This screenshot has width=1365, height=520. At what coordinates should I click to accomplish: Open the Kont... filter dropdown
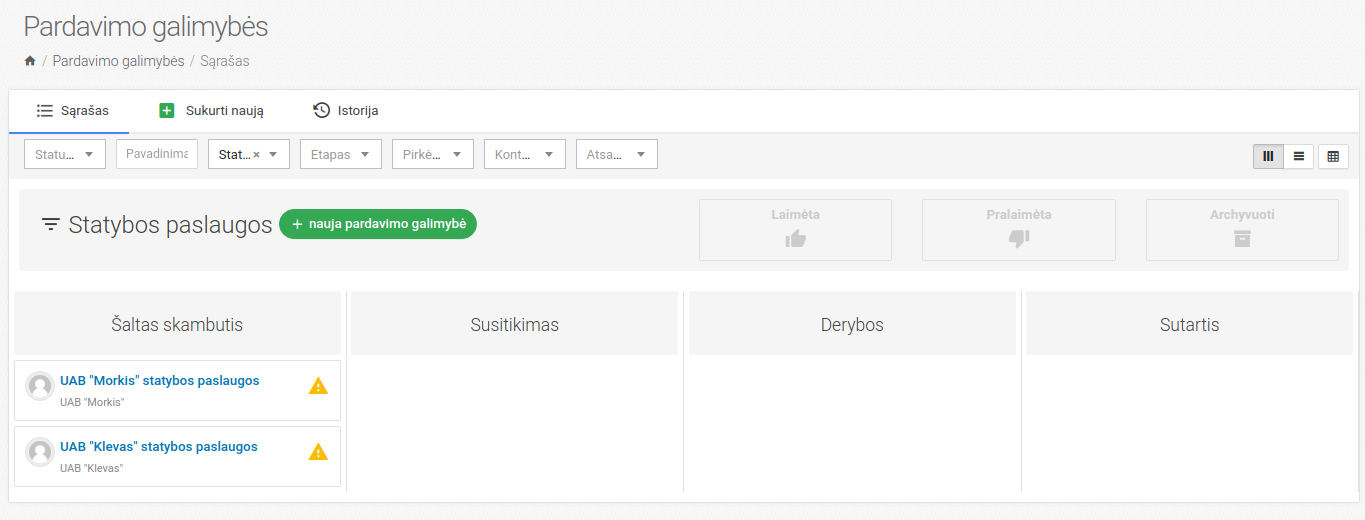coord(524,154)
